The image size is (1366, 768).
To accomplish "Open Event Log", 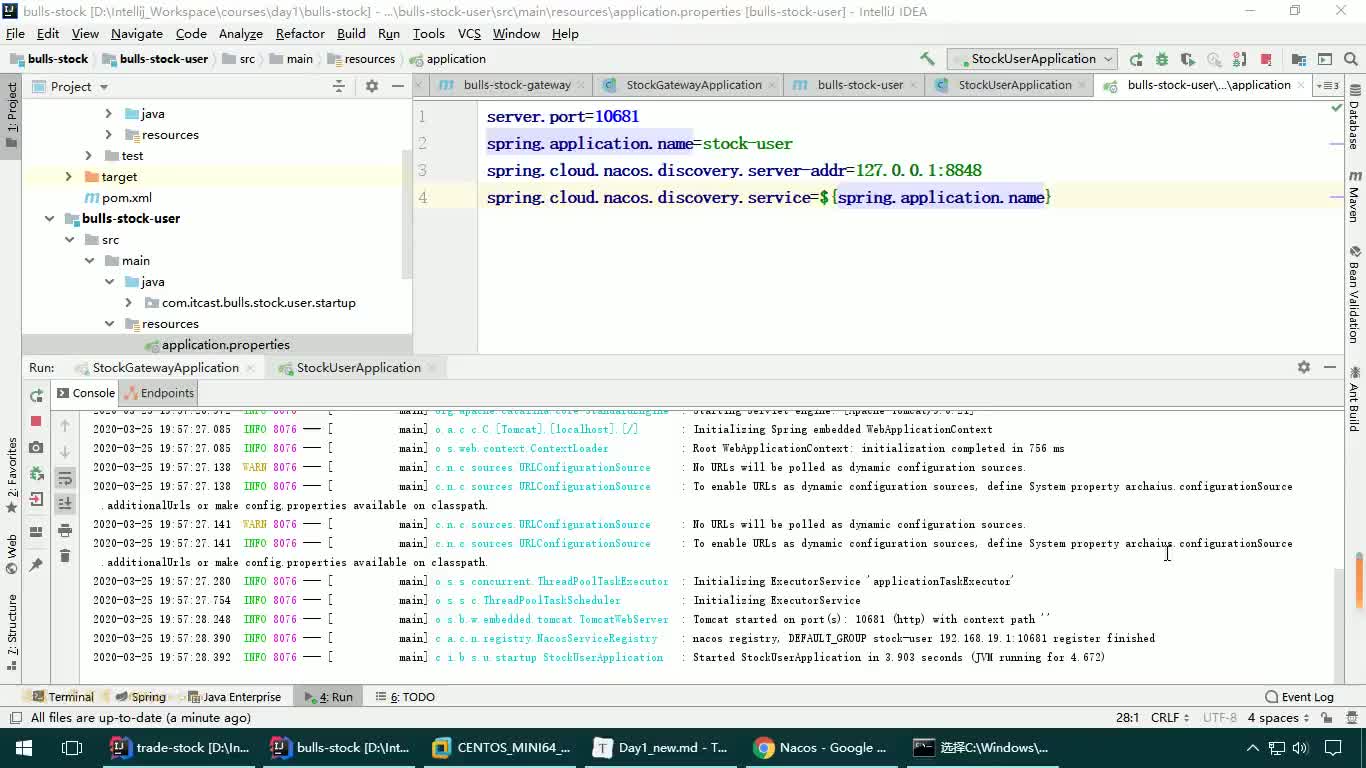I will (x=1299, y=697).
